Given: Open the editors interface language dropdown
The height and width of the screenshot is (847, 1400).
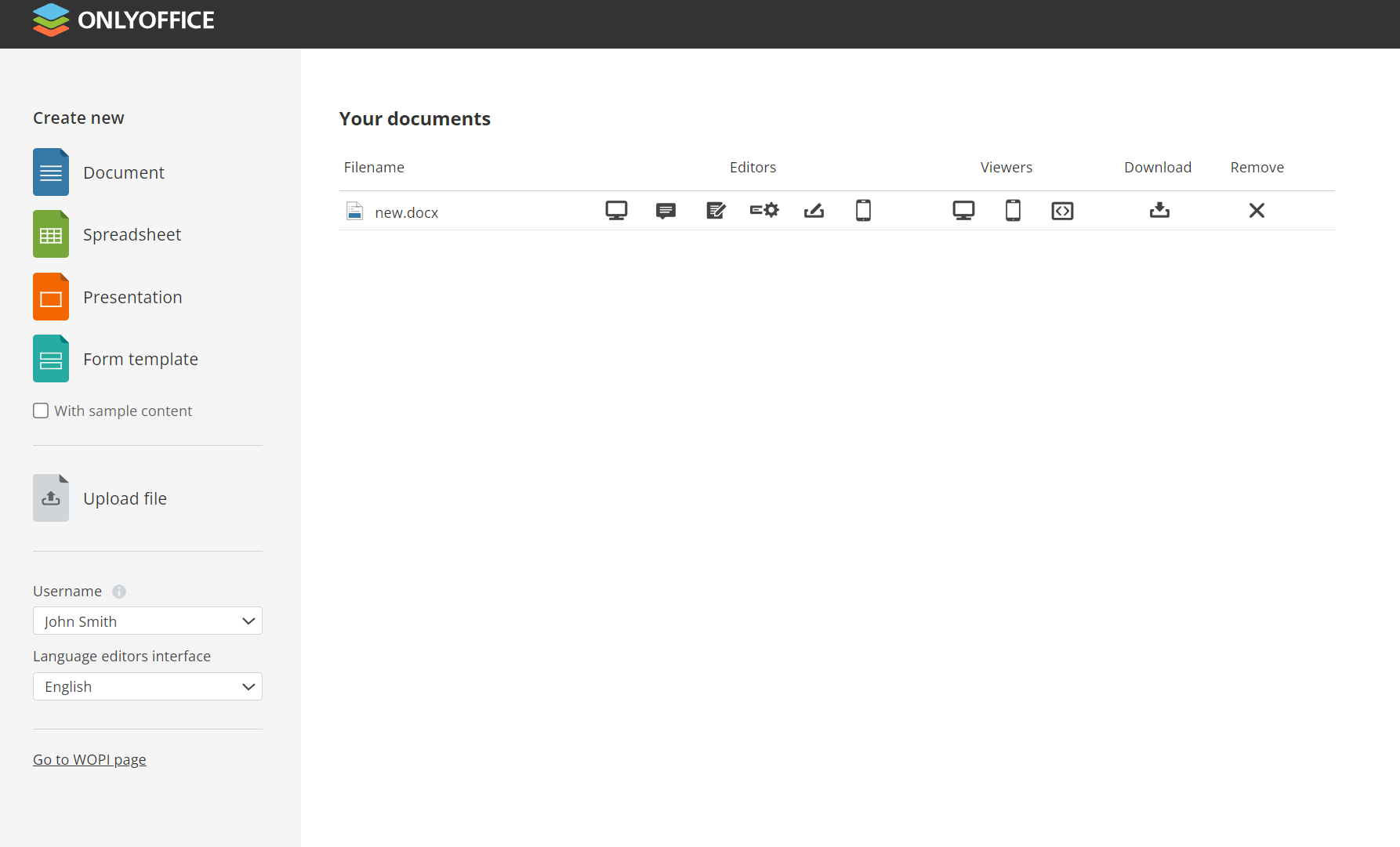Looking at the screenshot, I should pyautogui.click(x=147, y=686).
